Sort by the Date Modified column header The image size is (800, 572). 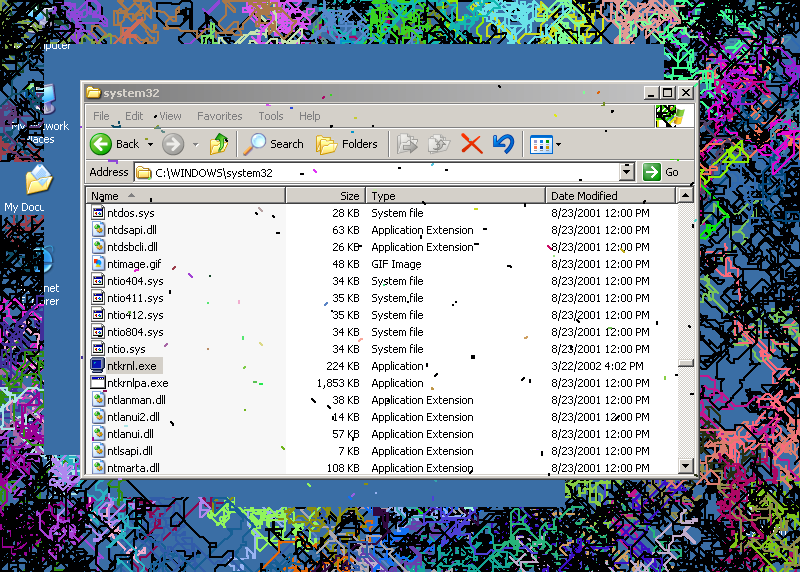coord(611,195)
